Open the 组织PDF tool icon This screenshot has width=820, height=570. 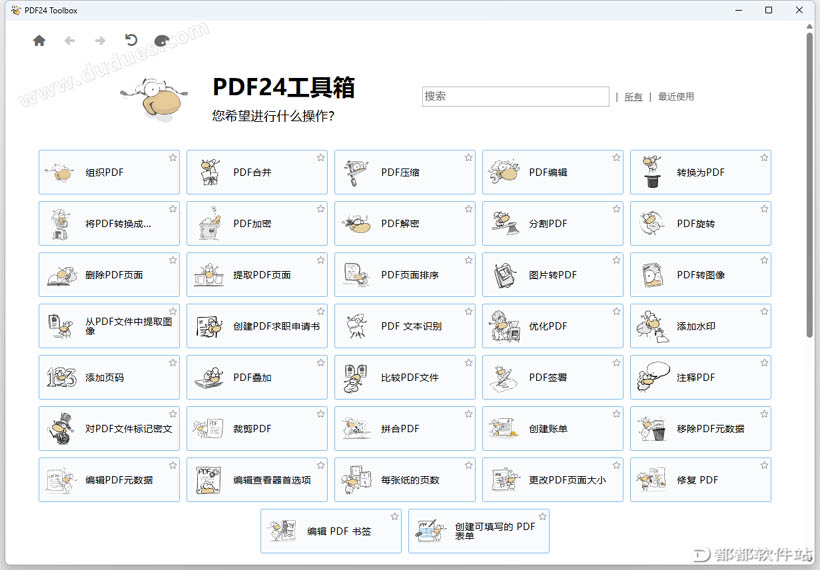pyautogui.click(x=60, y=172)
